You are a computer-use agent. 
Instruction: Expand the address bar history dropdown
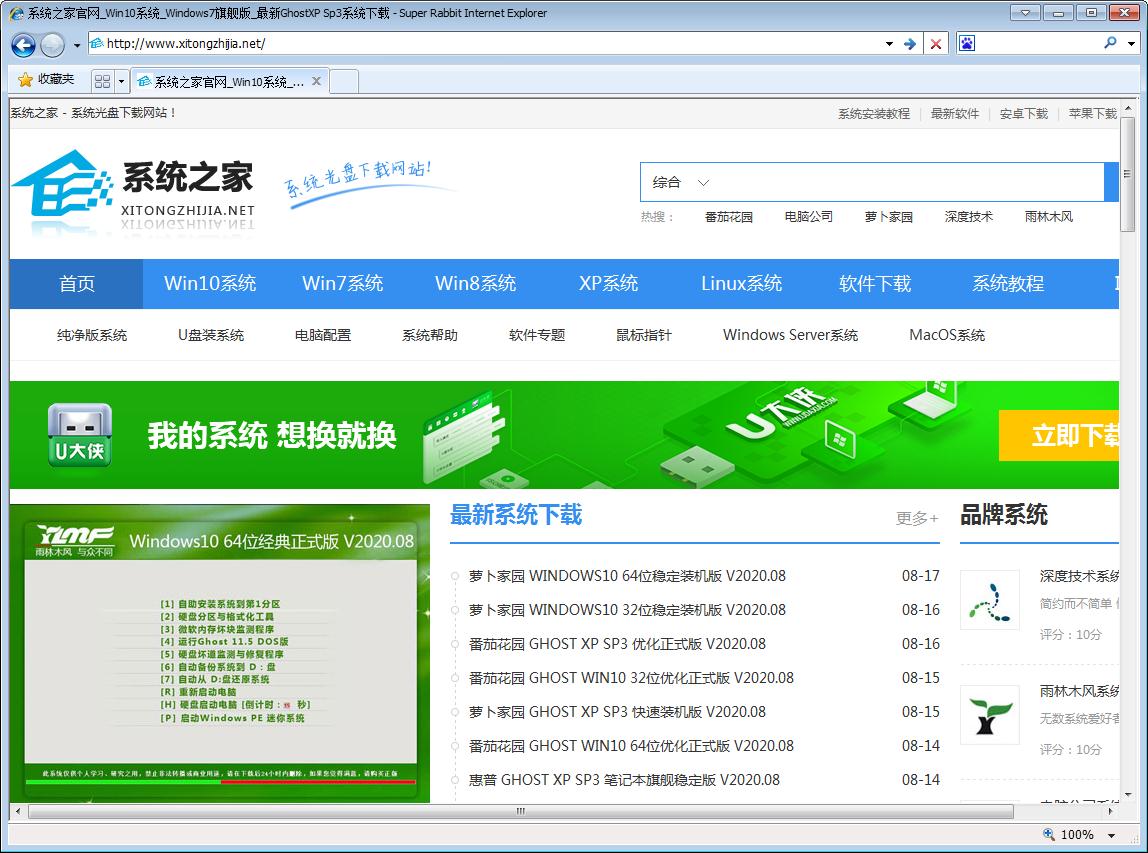[x=888, y=44]
